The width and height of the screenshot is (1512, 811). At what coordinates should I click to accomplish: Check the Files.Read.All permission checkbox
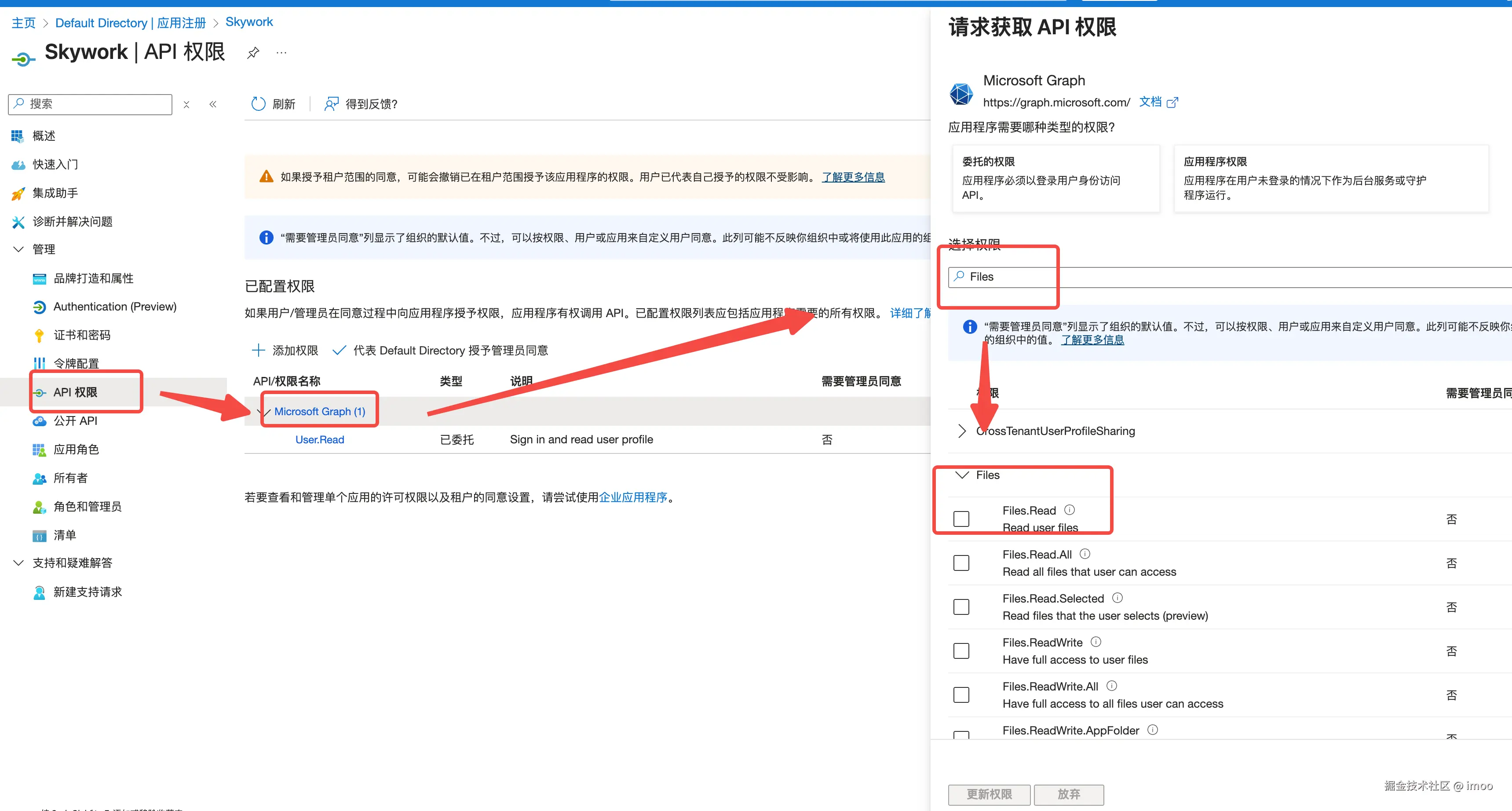pos(961,563)
